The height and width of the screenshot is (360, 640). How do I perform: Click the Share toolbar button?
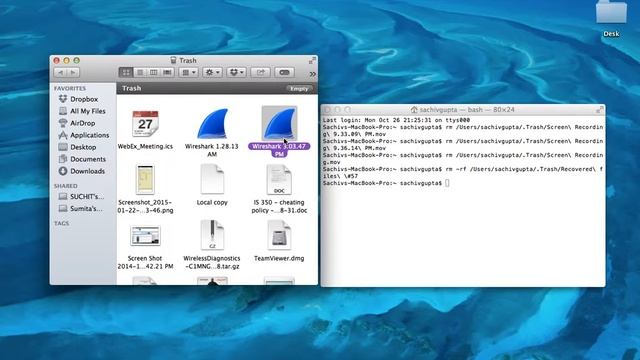260,73
